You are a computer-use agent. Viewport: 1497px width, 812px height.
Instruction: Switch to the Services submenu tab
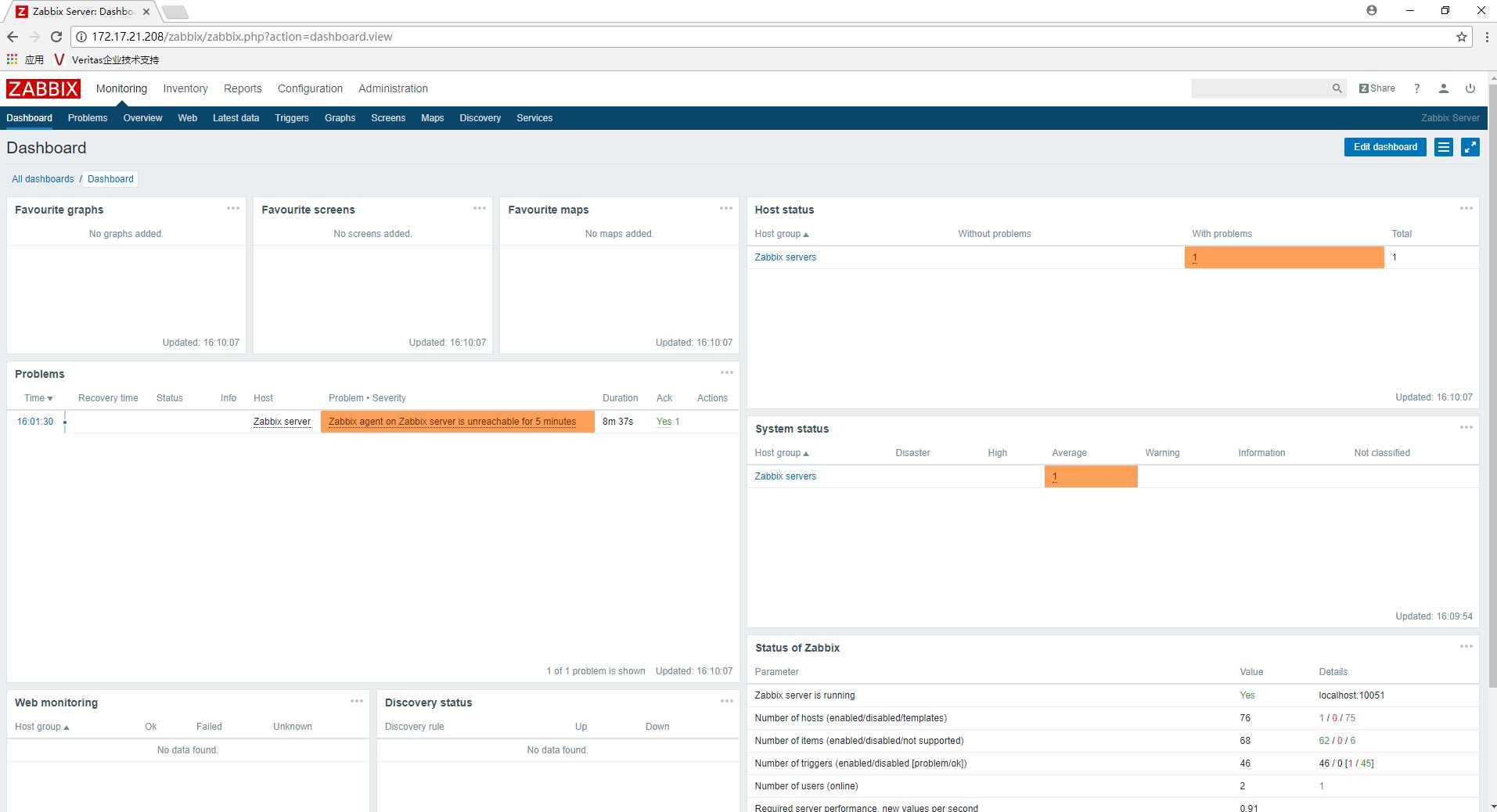click(x=534, y=118)
